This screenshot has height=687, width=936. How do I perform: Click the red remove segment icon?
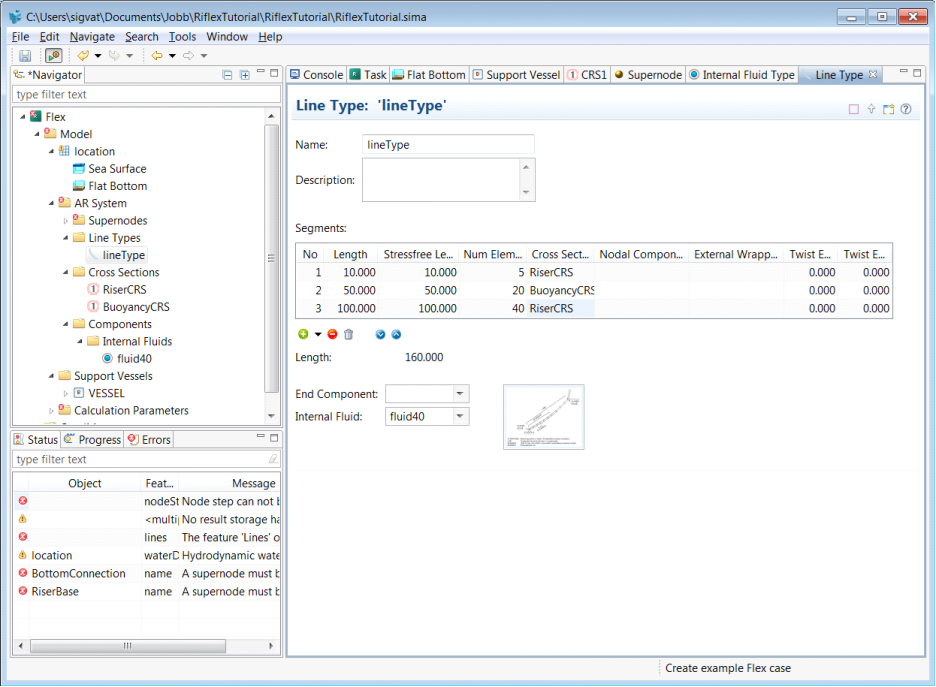332,334
